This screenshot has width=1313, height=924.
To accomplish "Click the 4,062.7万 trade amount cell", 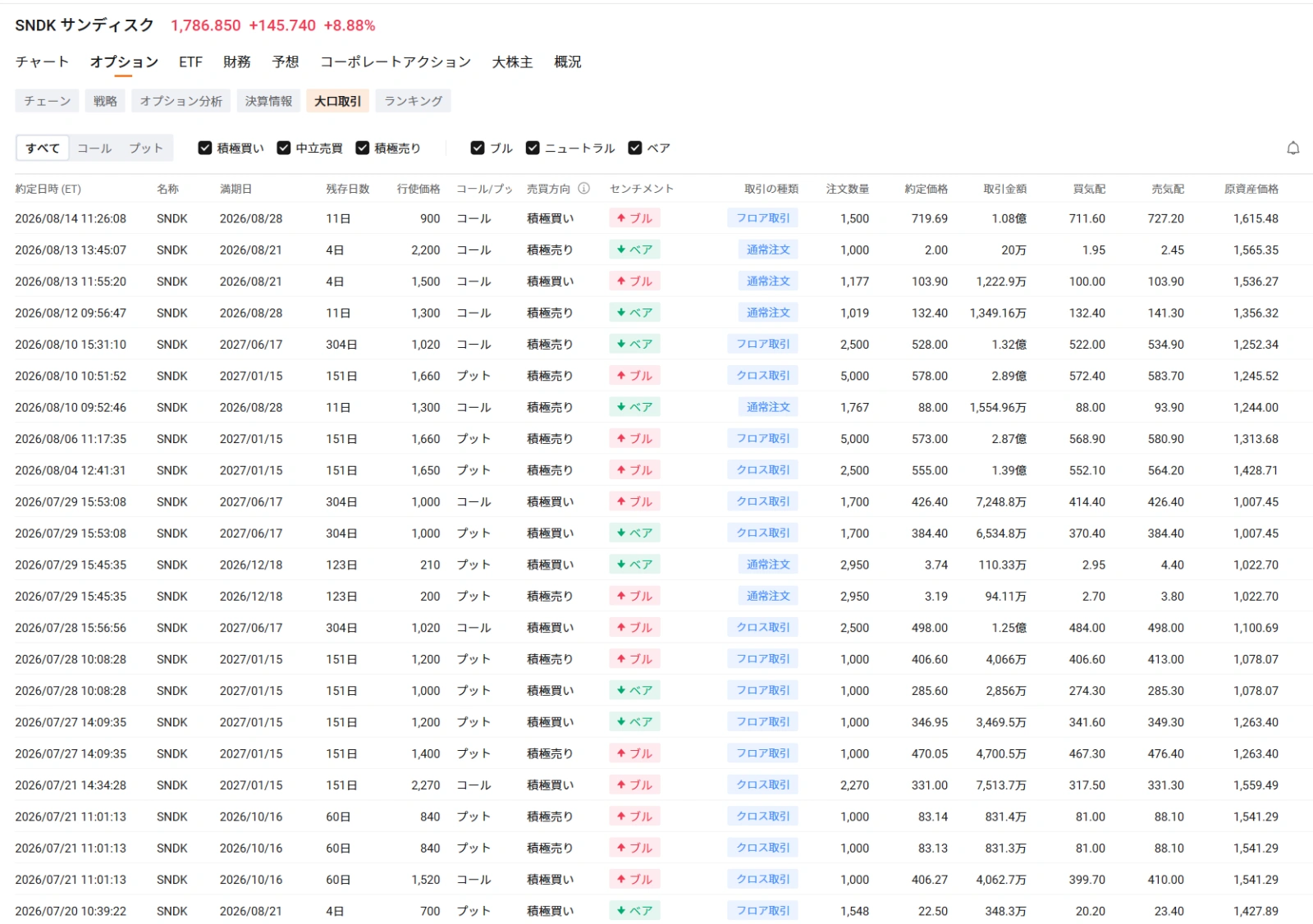I will (x=1001, y=880).
